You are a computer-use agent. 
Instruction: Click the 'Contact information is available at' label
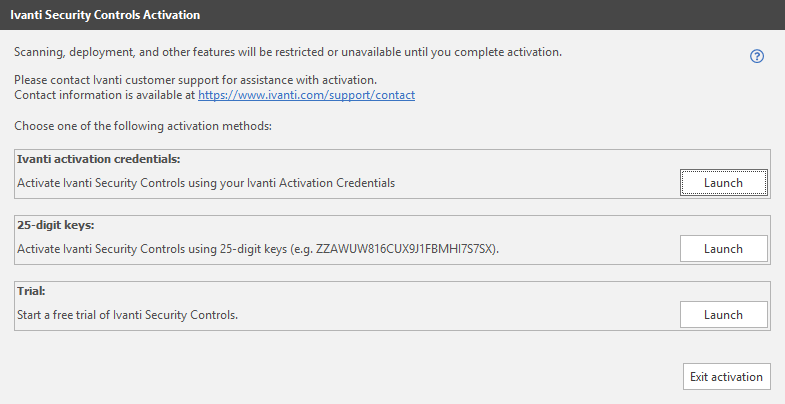coord(105,95)
